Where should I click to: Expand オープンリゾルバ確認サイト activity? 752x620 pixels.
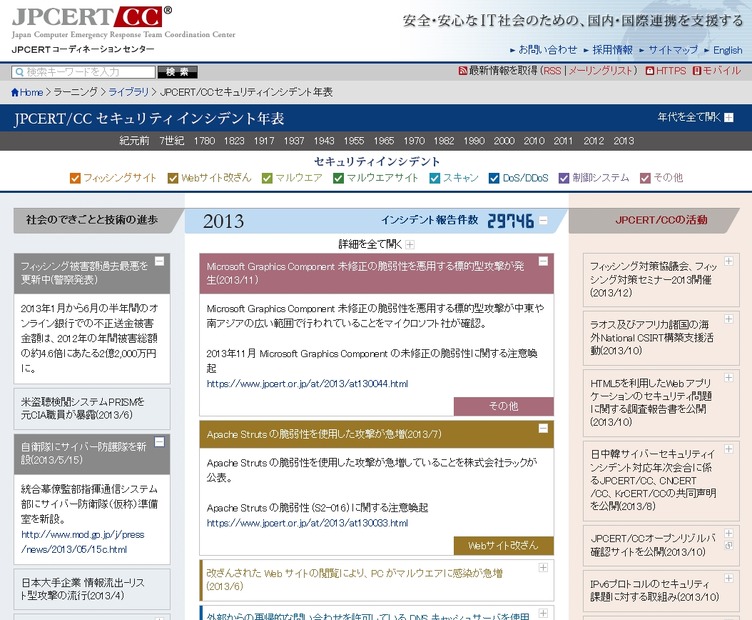click(x=728, y=533)
